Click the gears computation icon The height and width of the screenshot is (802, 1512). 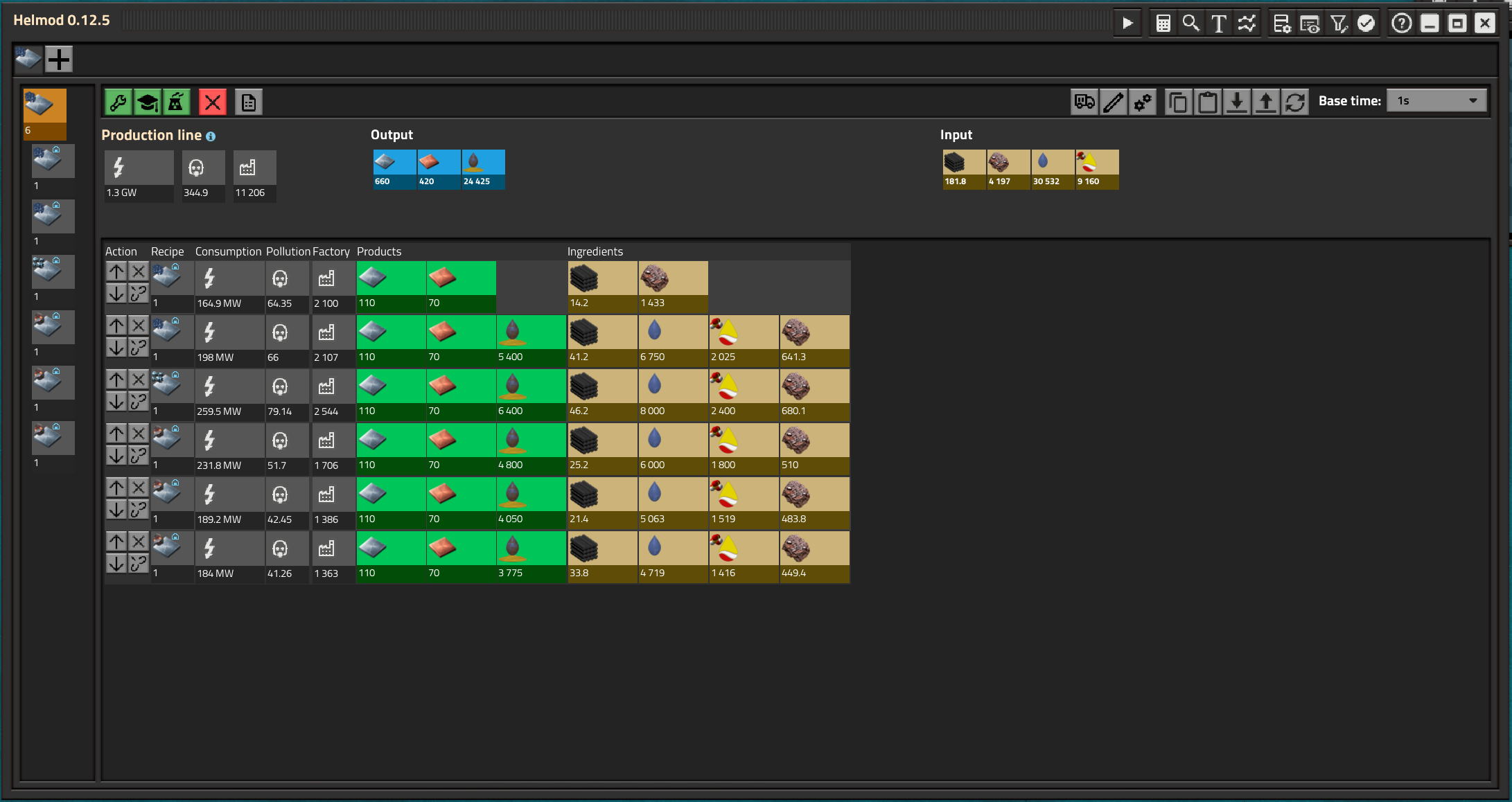coord(1143,102)
